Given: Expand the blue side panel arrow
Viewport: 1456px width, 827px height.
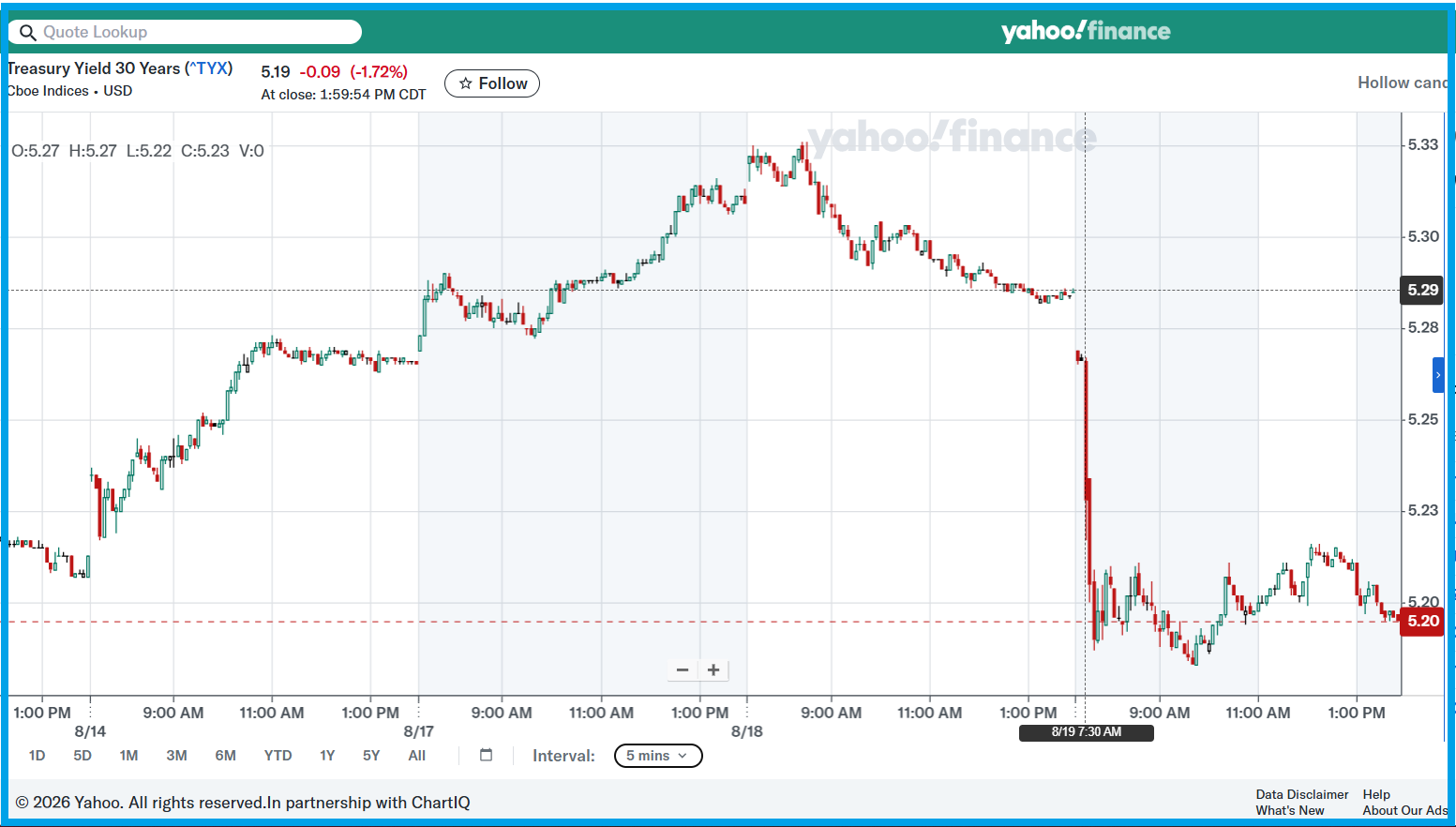Looking at the screenshot, I should pos(1438,375).
